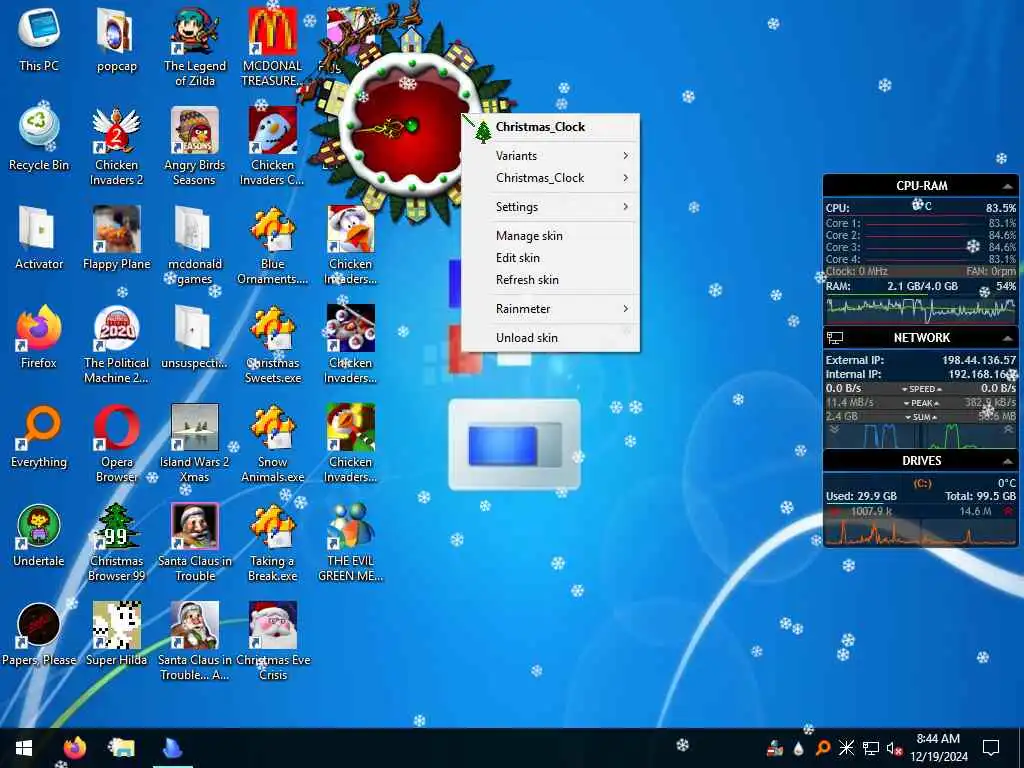The width and height of the screenshot is (1024, 768).
Task: Open the clock showing 8:44 AM
Action: [938, 748]
